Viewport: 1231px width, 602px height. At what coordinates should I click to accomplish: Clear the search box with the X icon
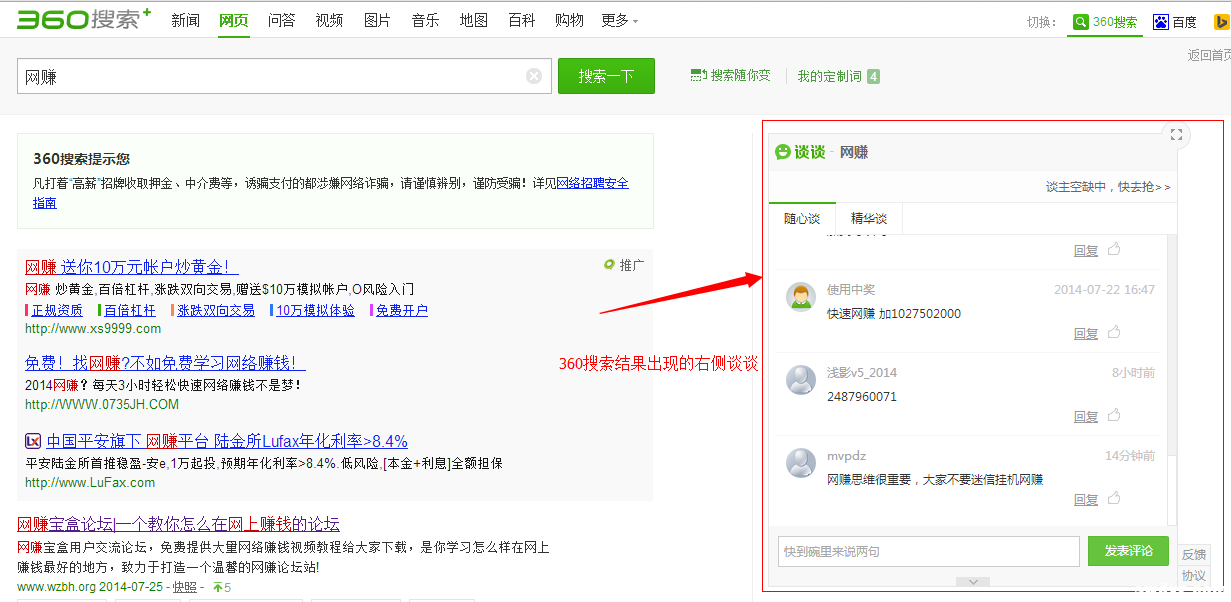[534, 76]
